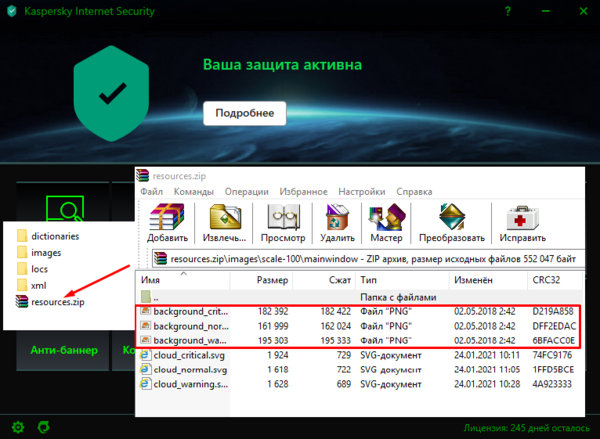
Task: Click the cloud_normal.svg file icon
Action: coord(145,369)
